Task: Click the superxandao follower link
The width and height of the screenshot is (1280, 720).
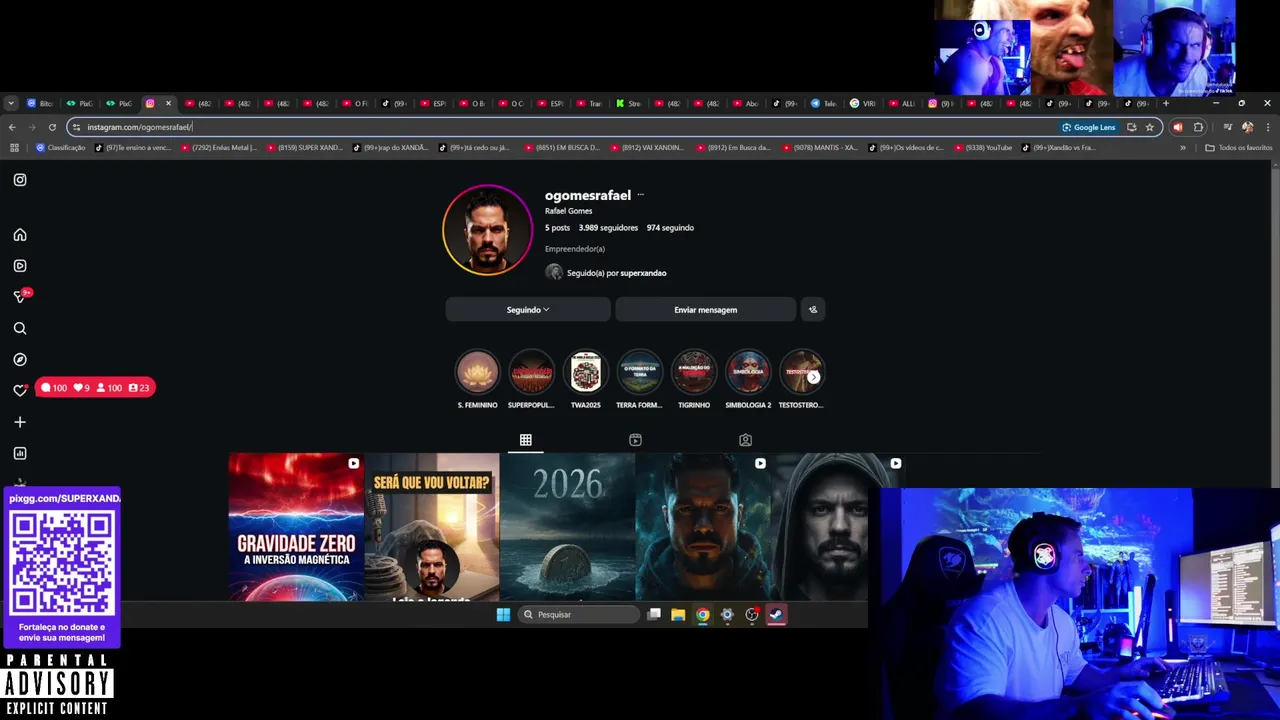Action: tap(643, 273)
